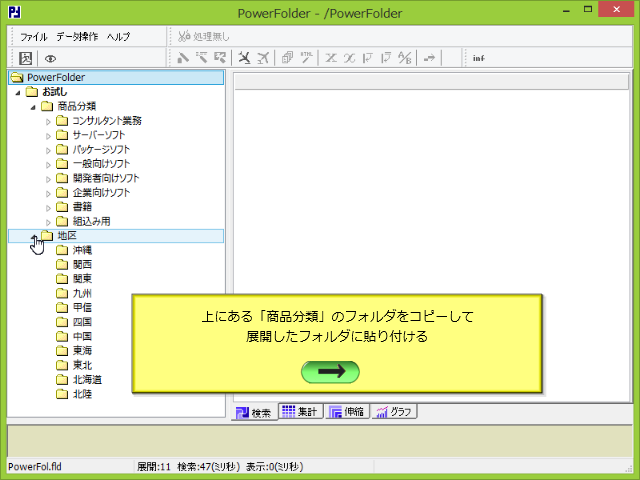Select the サーバーソフト folder
This screenshot has height=480, width=640.
coord(99,135)
